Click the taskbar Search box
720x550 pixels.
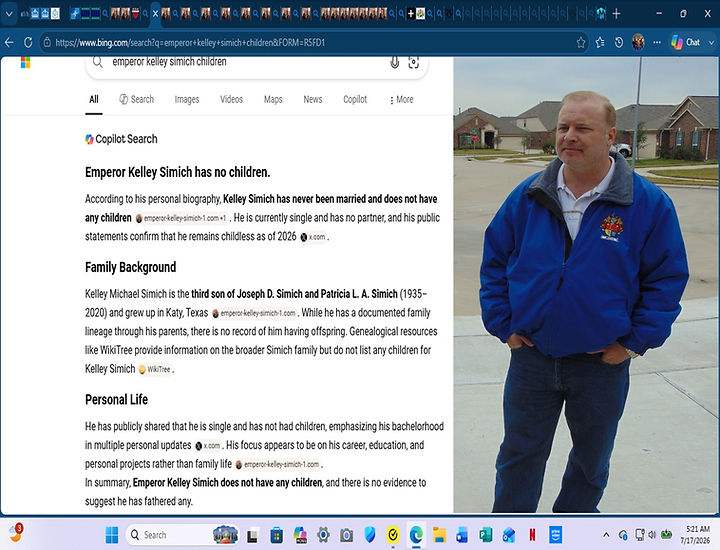183,535
